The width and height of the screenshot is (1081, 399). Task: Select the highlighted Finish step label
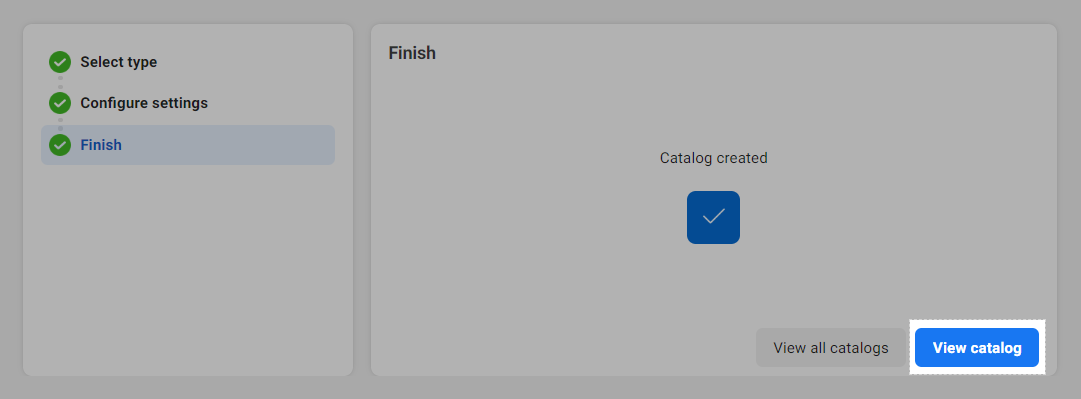(101, 145)
